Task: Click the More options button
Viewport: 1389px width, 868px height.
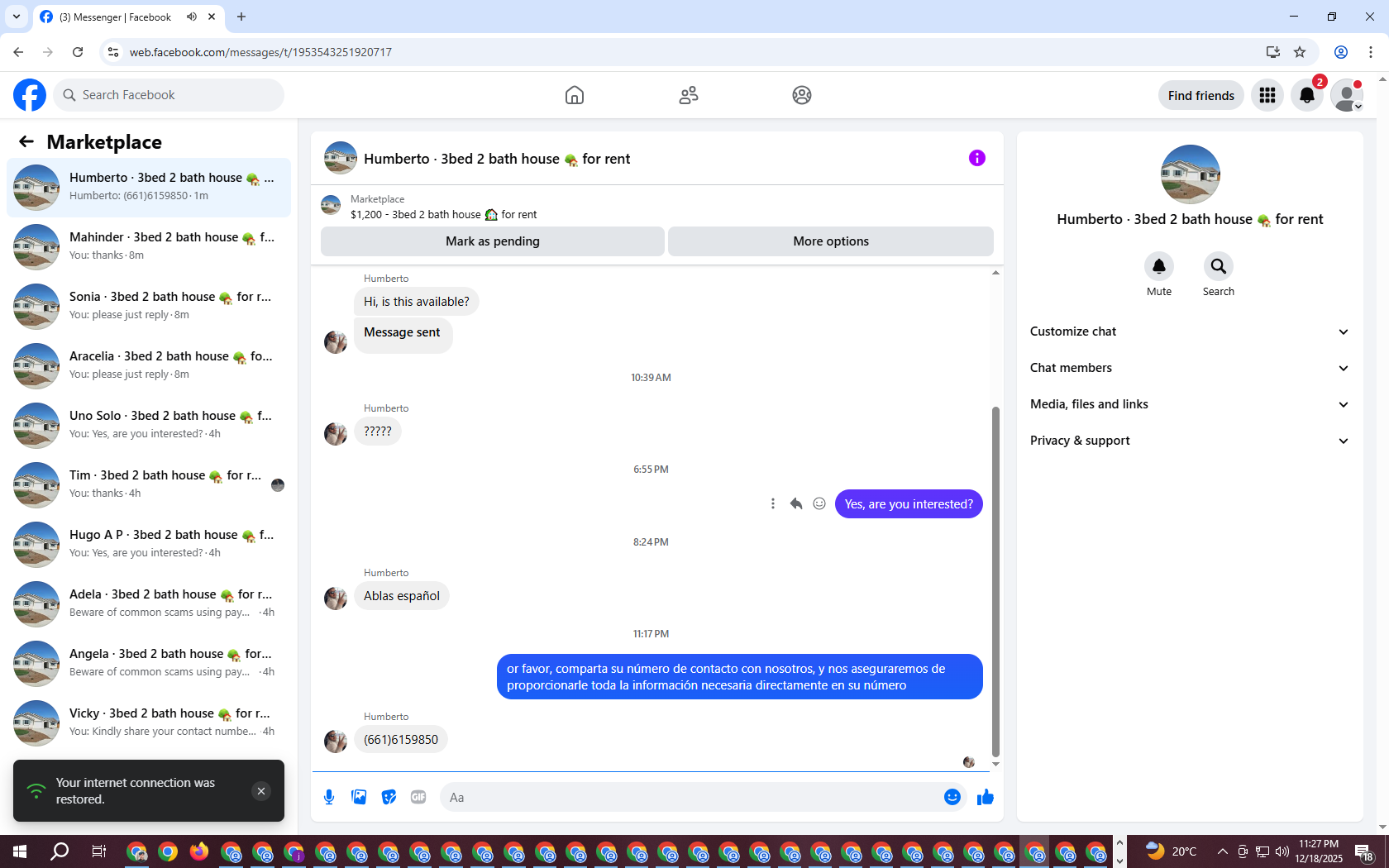Action: (831, 241)
